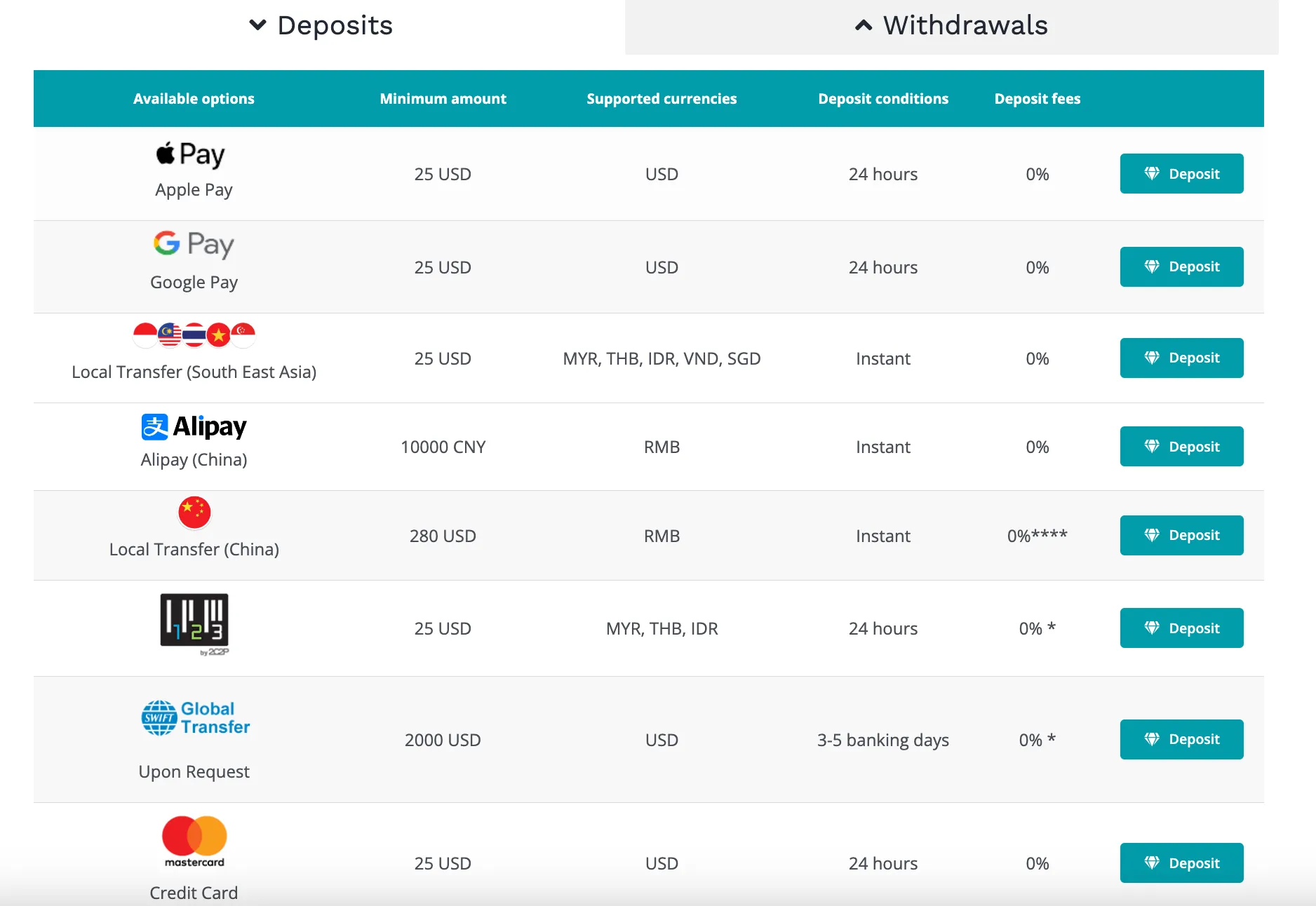
Task: Click the Deposit fees column header
Action: (1038, 99)
